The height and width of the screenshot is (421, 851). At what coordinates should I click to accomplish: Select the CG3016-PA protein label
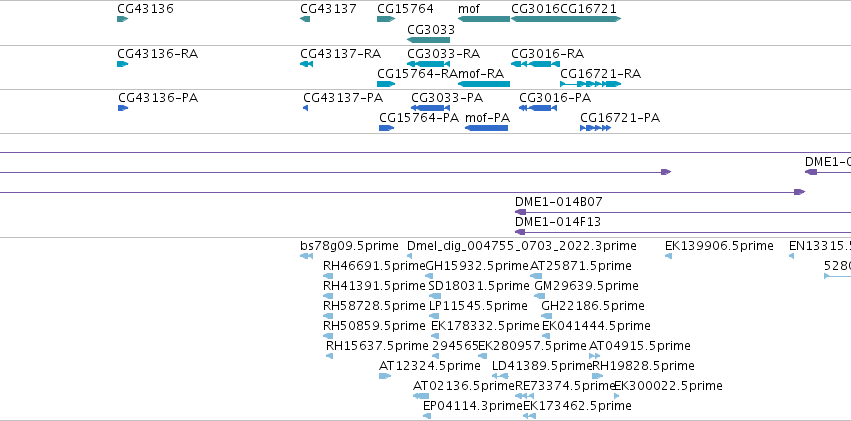coord(555,98)
